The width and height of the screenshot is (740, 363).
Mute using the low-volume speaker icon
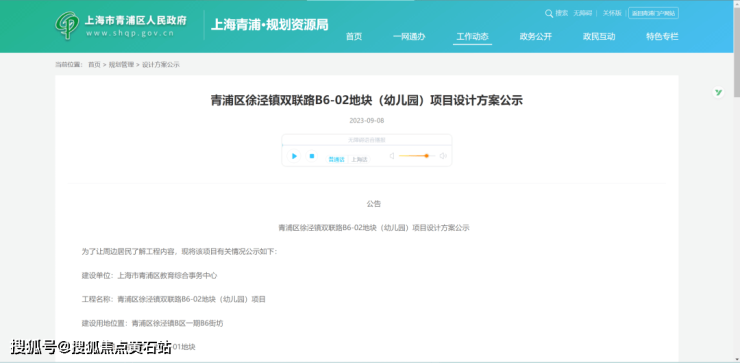tap(391, 156)
